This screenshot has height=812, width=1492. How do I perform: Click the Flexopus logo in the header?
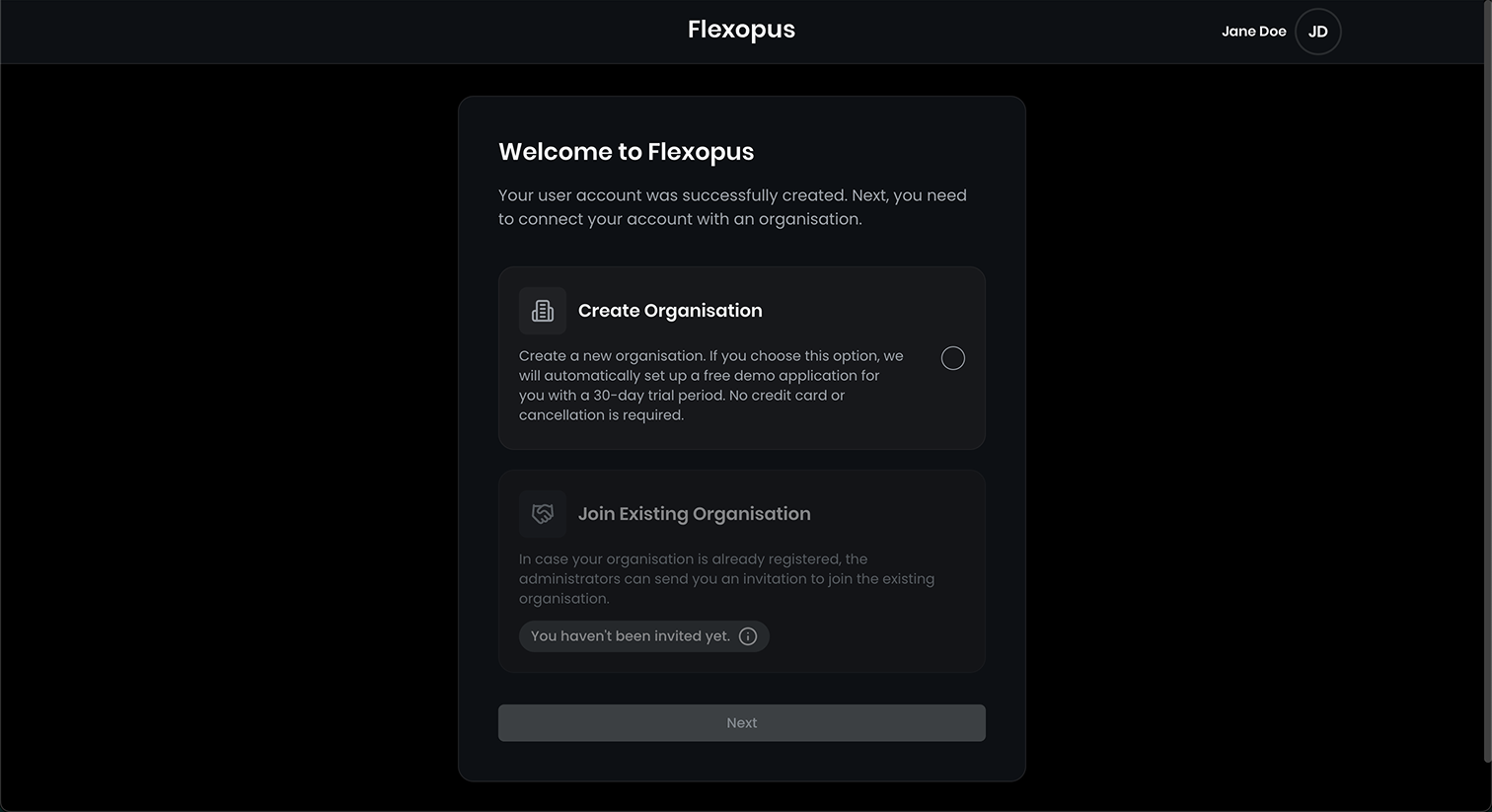coord(741,30)
